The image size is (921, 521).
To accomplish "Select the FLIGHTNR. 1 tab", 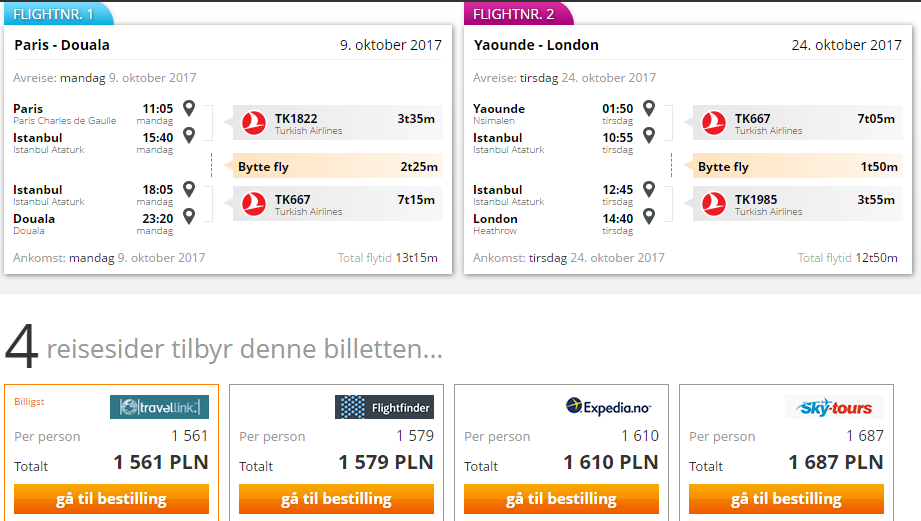I will (x=58, y=14).
